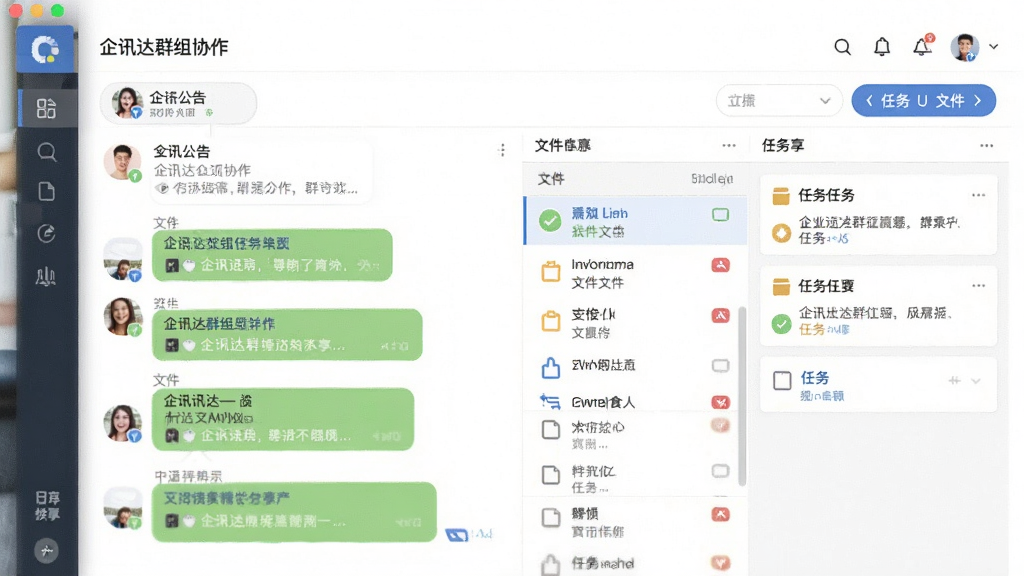Click the refresh circle icon in sidebar
Viewport: 1024px width, 576px height.
click(x=46, y=233)
